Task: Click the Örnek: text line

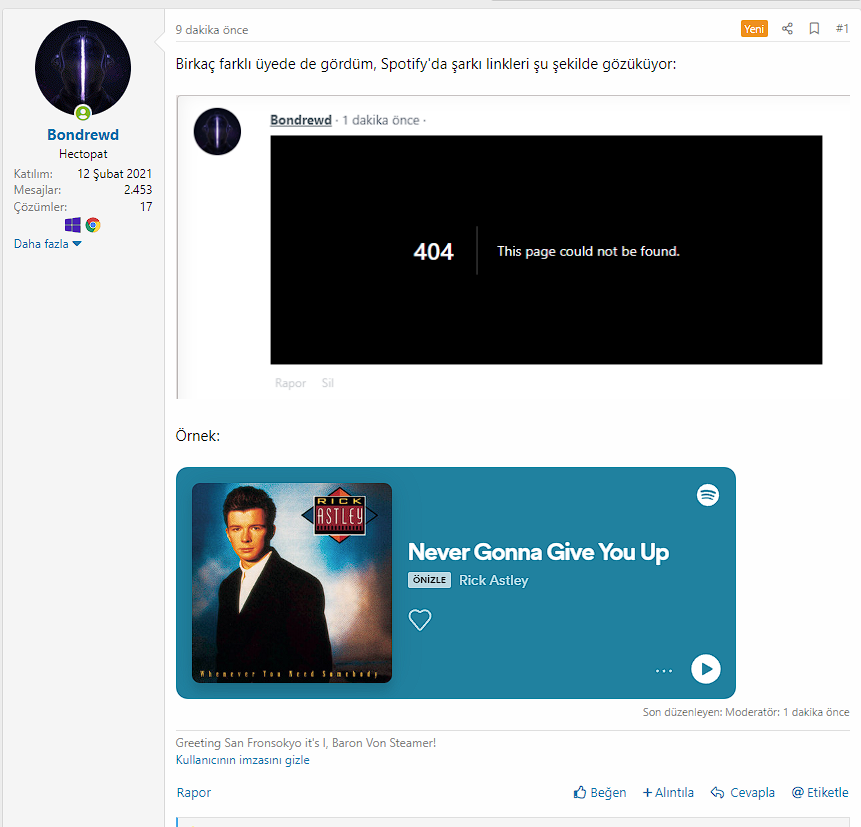Action: [198, 436]
